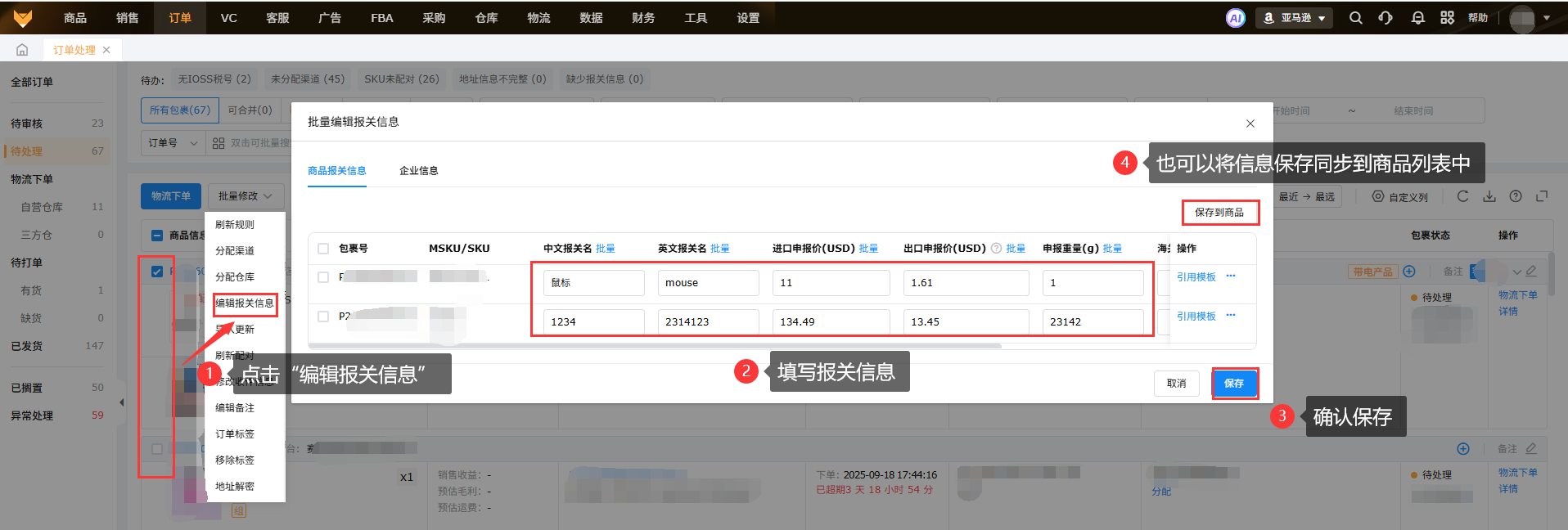Viewport: 1568px width, 530px height.
Task: Open the FBA top menu
Action: [382, 18]
